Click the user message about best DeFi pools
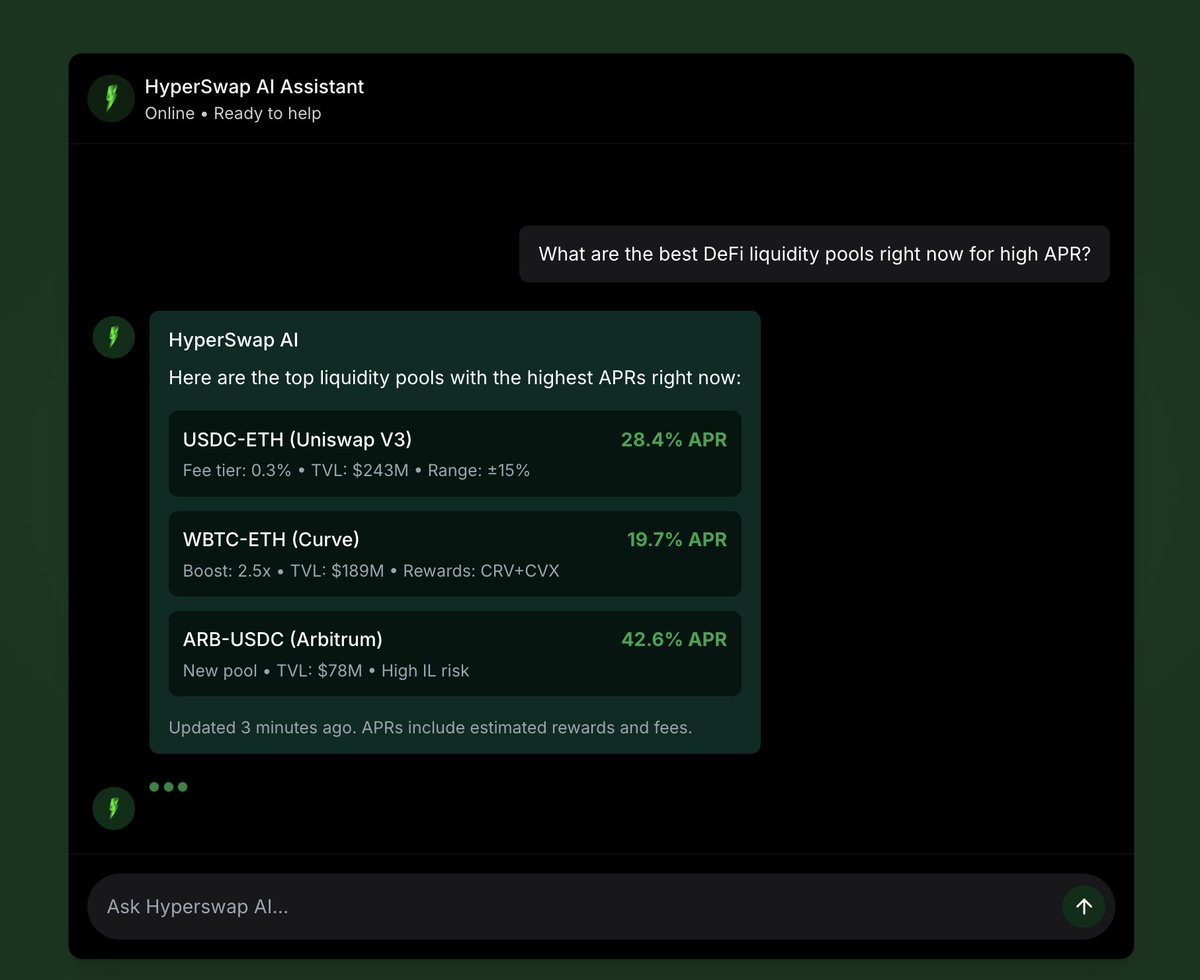Viewport: 1200px width, 980px height. (814, 254)
